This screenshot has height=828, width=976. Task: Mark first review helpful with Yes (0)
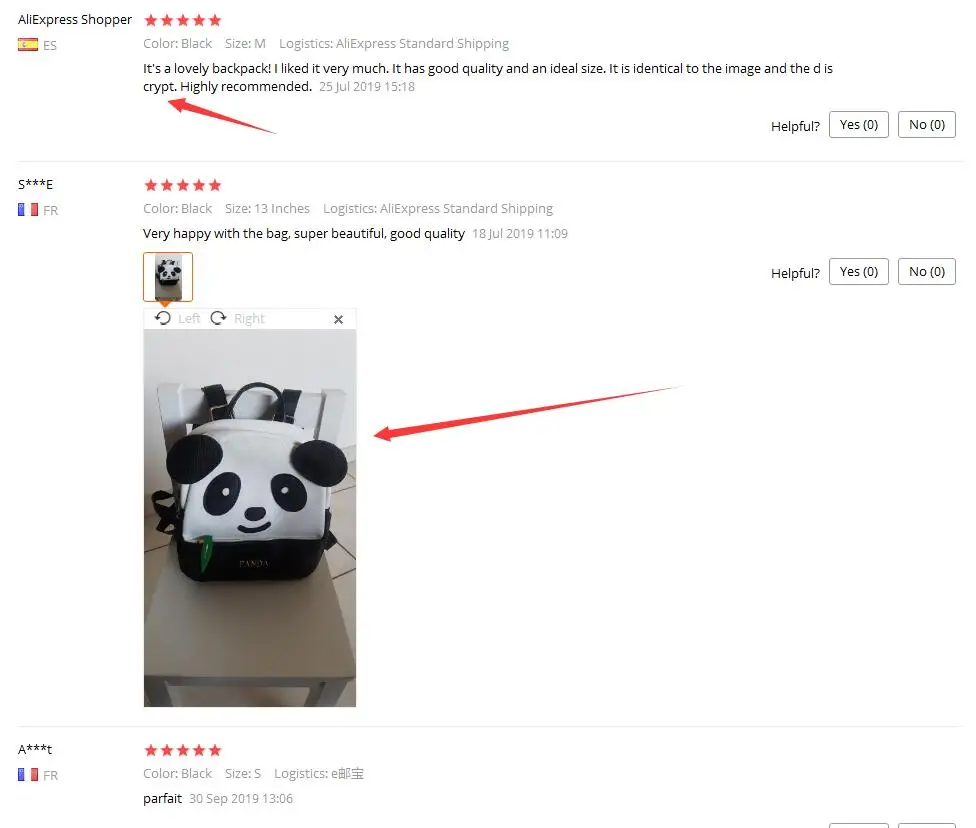pyautogui.click(x=858, y=125)
